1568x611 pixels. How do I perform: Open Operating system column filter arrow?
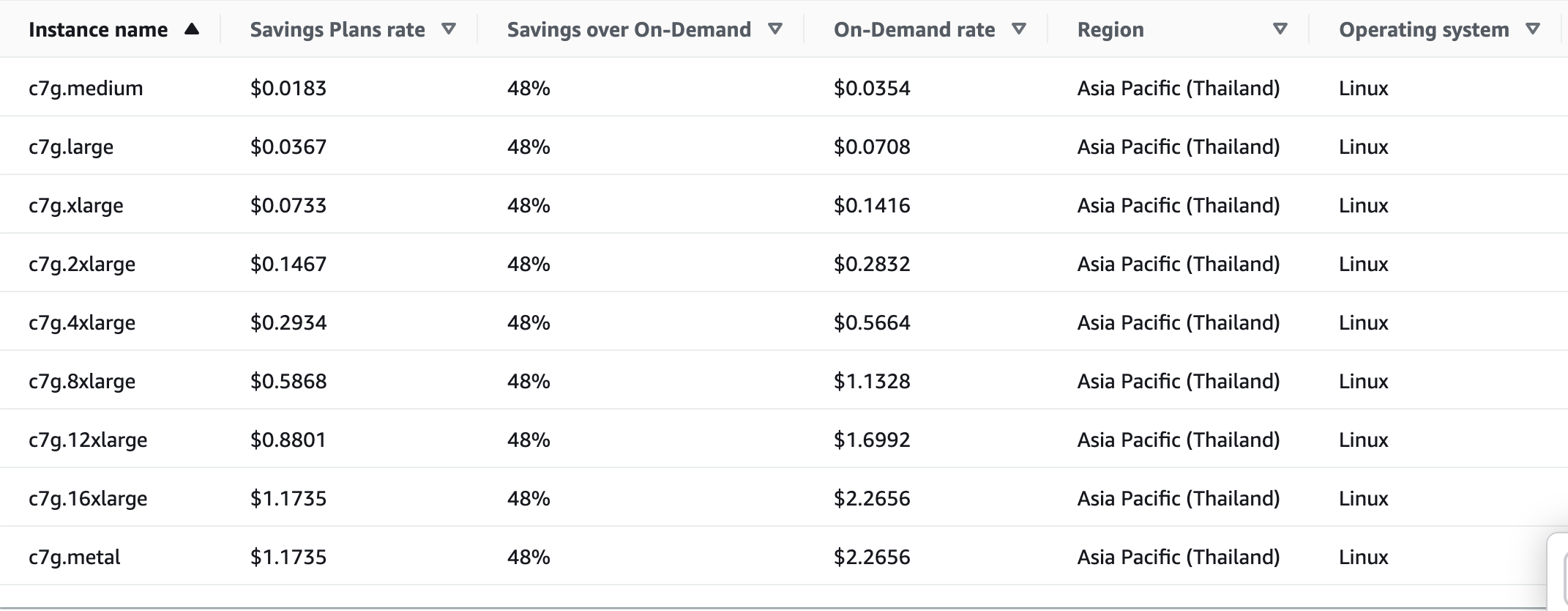click(1533, 29)
